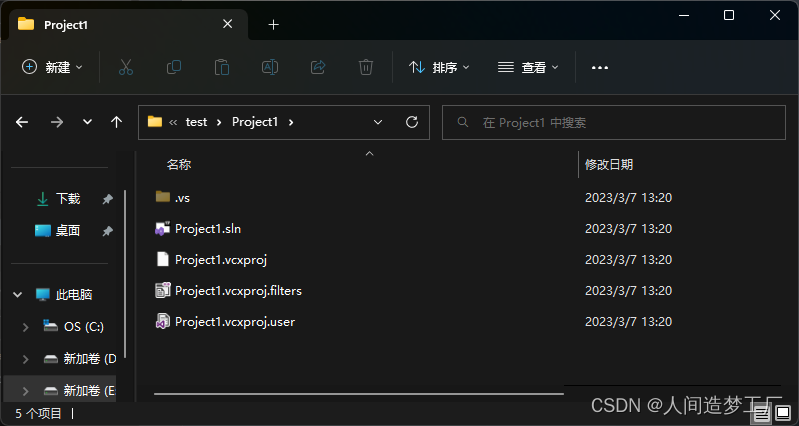The height and width of the screenshot is (426, 799).
Task: Sort by the 修改日期 column header
Action: coord(609,165)
